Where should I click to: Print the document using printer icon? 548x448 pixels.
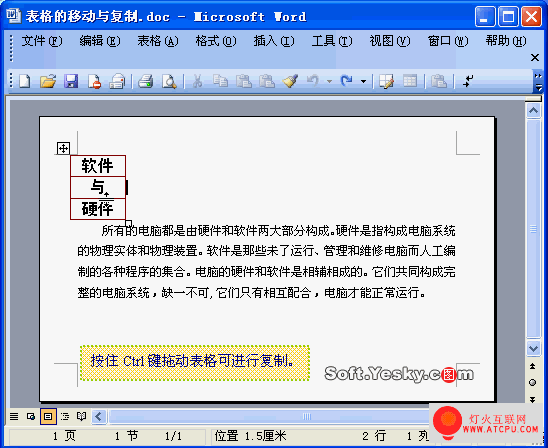click(146, 81)
